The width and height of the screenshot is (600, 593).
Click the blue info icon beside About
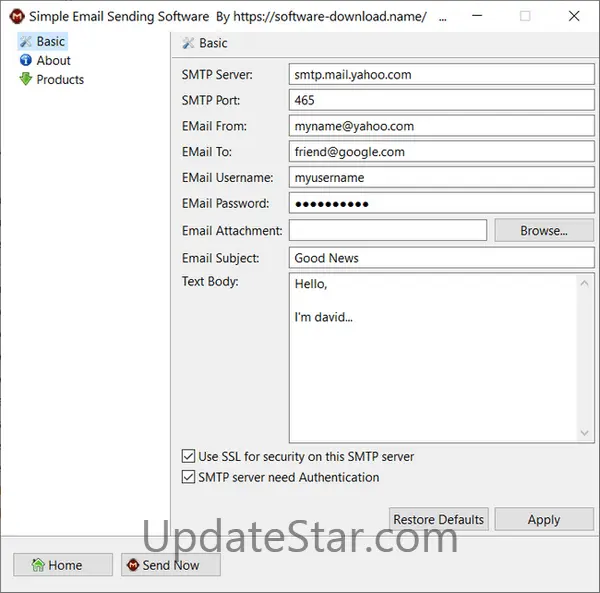click(x=26, y=60)
